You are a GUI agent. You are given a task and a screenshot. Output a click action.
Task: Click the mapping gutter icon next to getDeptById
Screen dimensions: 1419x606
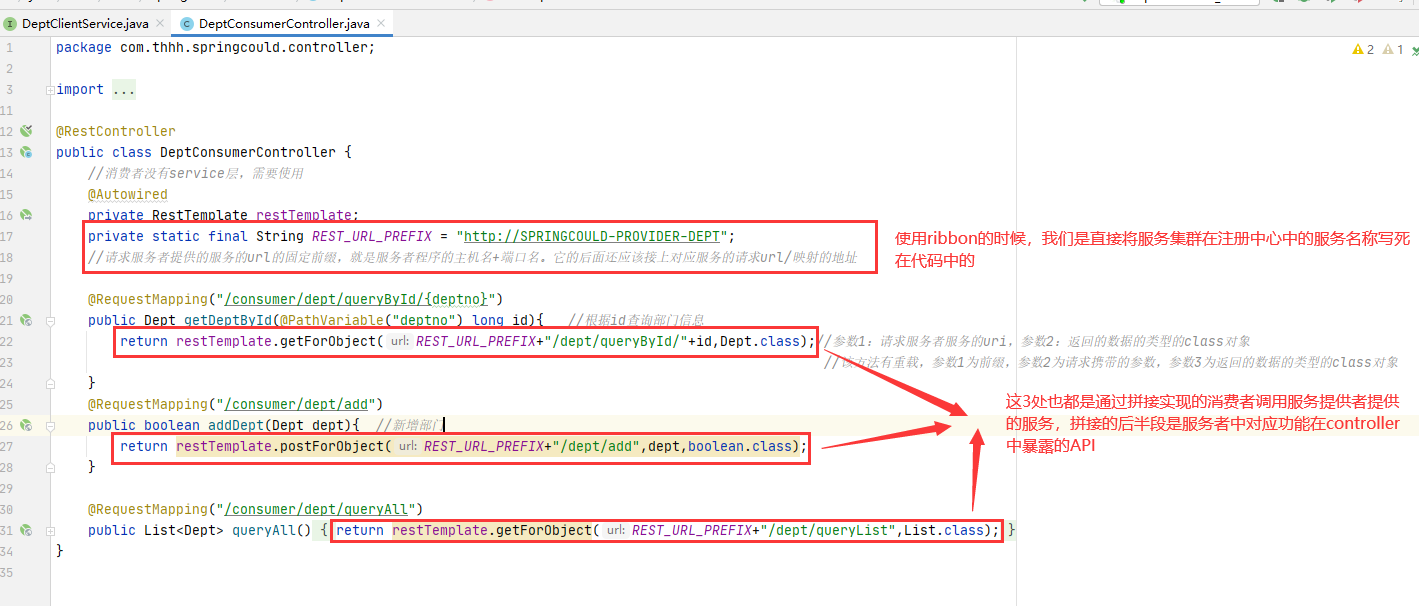25,320
